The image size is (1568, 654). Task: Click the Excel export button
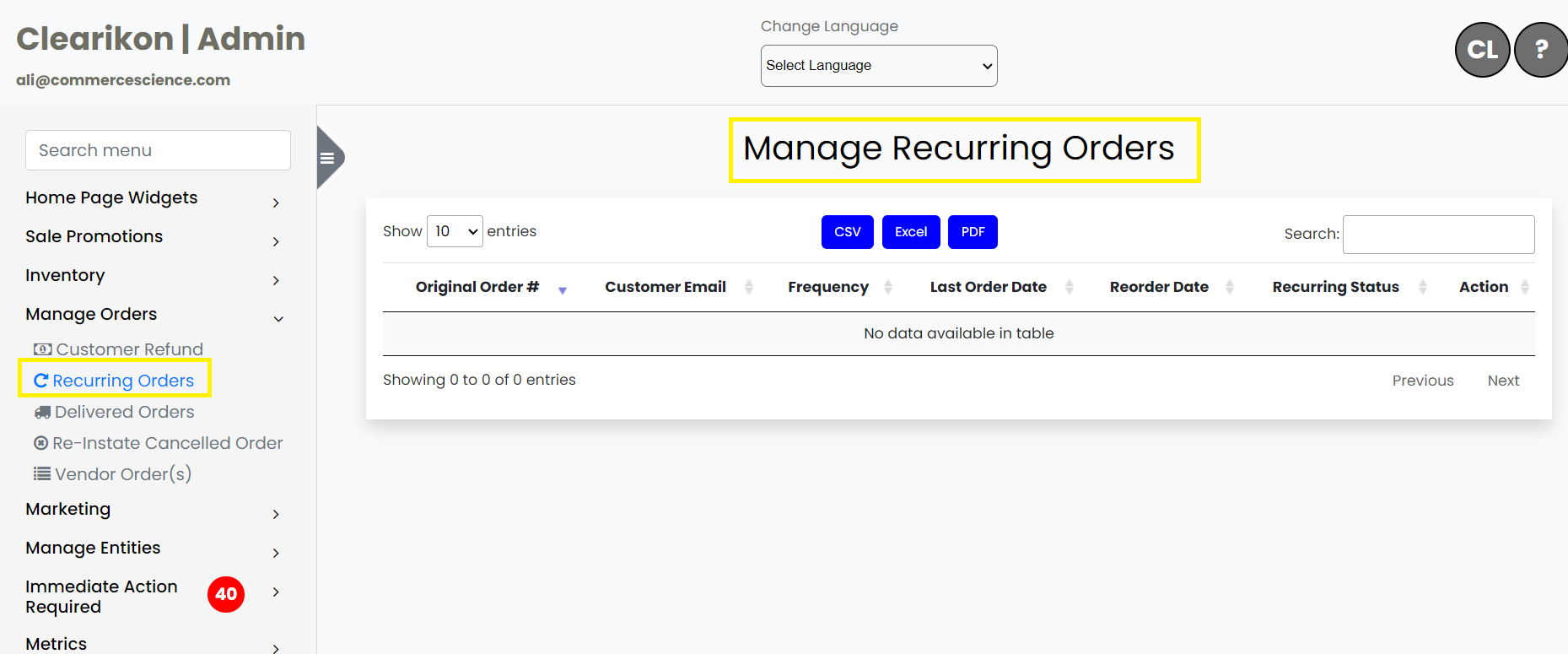[910, 232]
